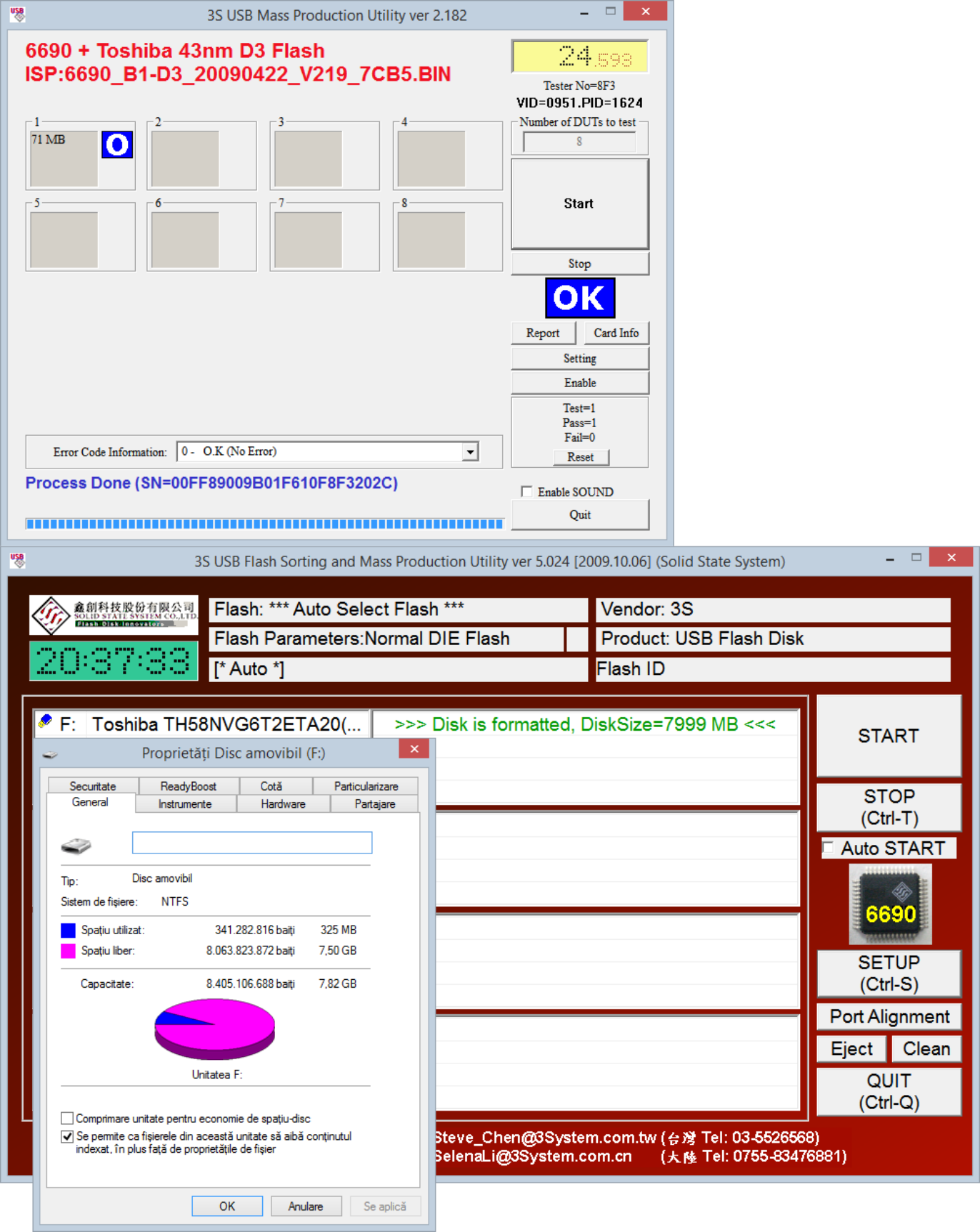Click the Eject button
980x1232 pixels.
click(x=851, y=1048)
